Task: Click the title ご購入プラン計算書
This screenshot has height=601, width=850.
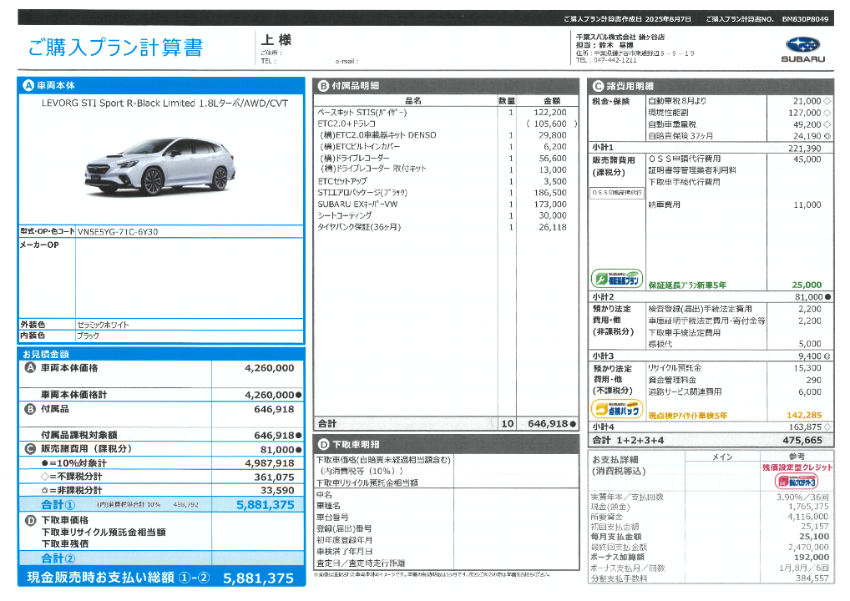Action: pyautogui.click(x=115, y=48)
